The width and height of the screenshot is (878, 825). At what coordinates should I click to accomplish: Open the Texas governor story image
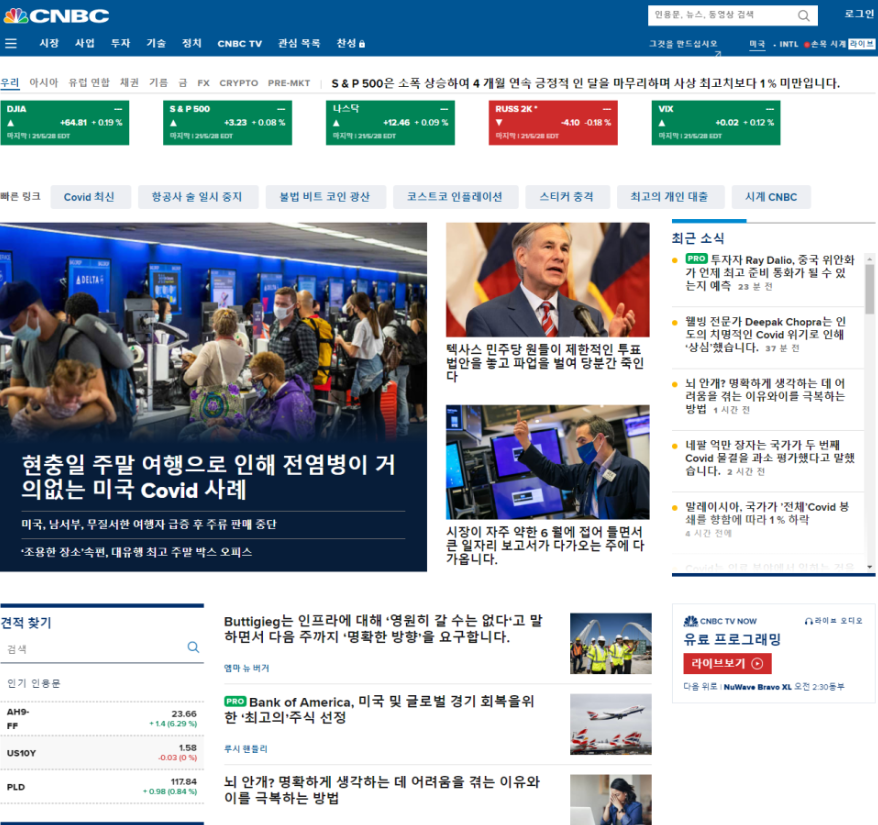click(548, 279)
